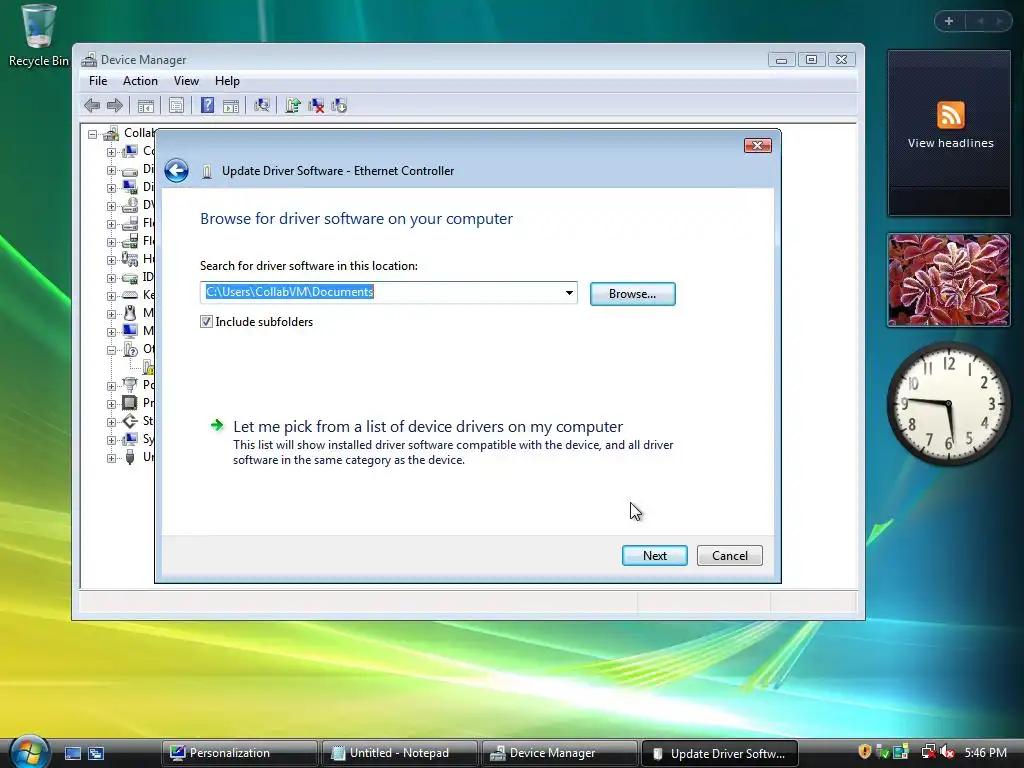Switch to the Personalization taskbar window
The height and width of the screenshot is (768, 1024).
240,753
